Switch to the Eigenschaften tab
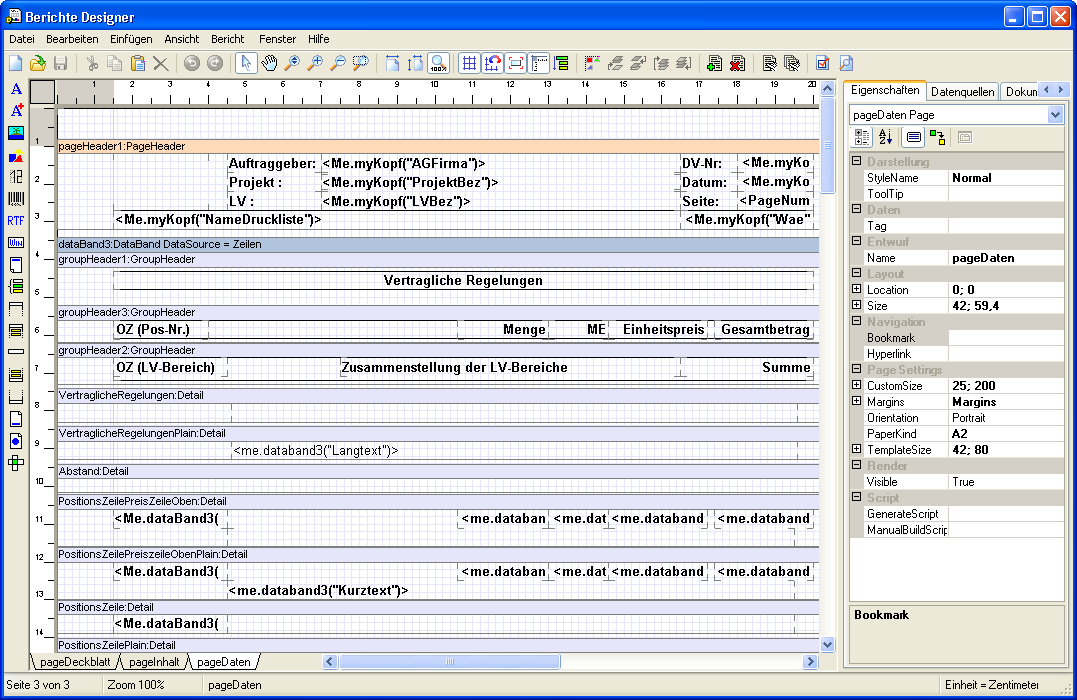The height and width of the screenshot is (700, 1077). coord(885,90)
